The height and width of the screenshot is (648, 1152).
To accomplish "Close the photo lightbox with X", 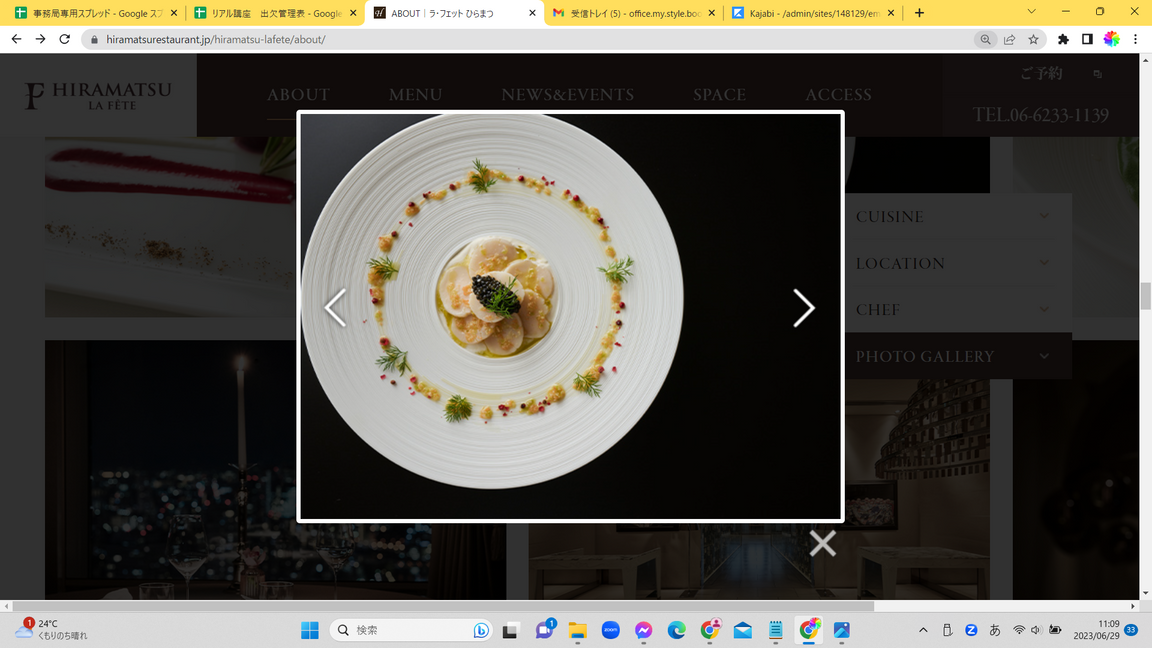I will pyautogui.click(x=822, y=543).
